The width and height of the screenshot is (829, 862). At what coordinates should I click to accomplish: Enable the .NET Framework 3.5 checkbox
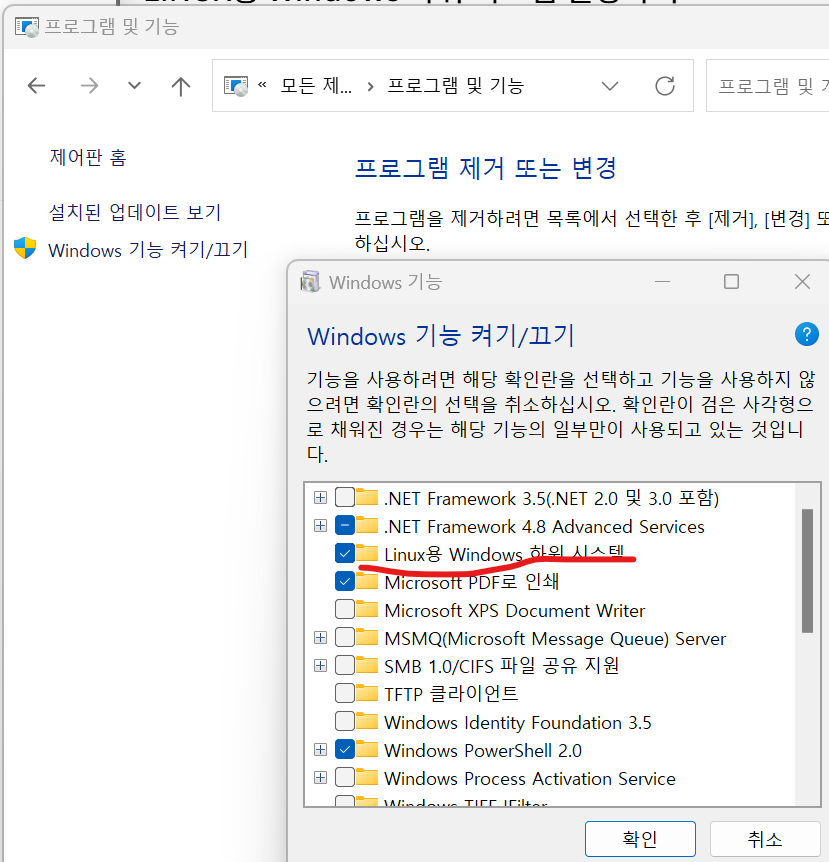coord(345,498)
